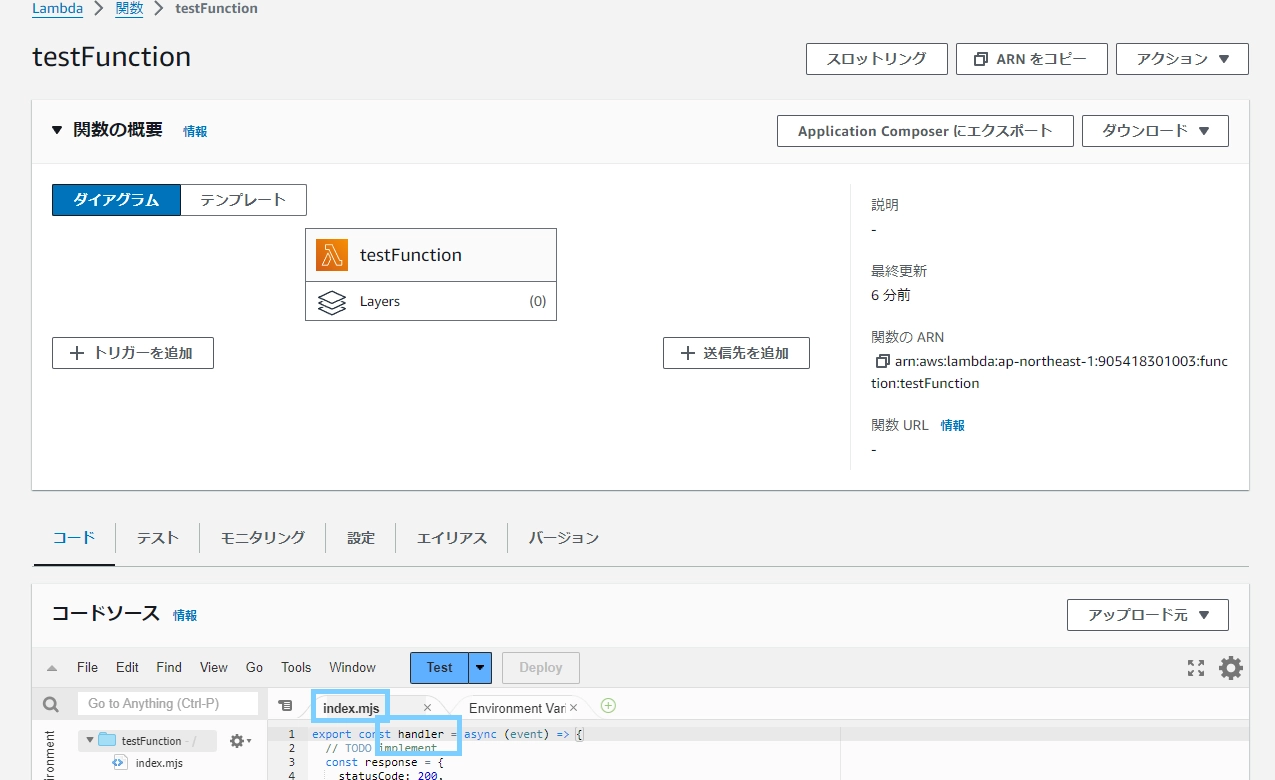
Task: Open the エイリアス tab
Action: tap(452, 538)
